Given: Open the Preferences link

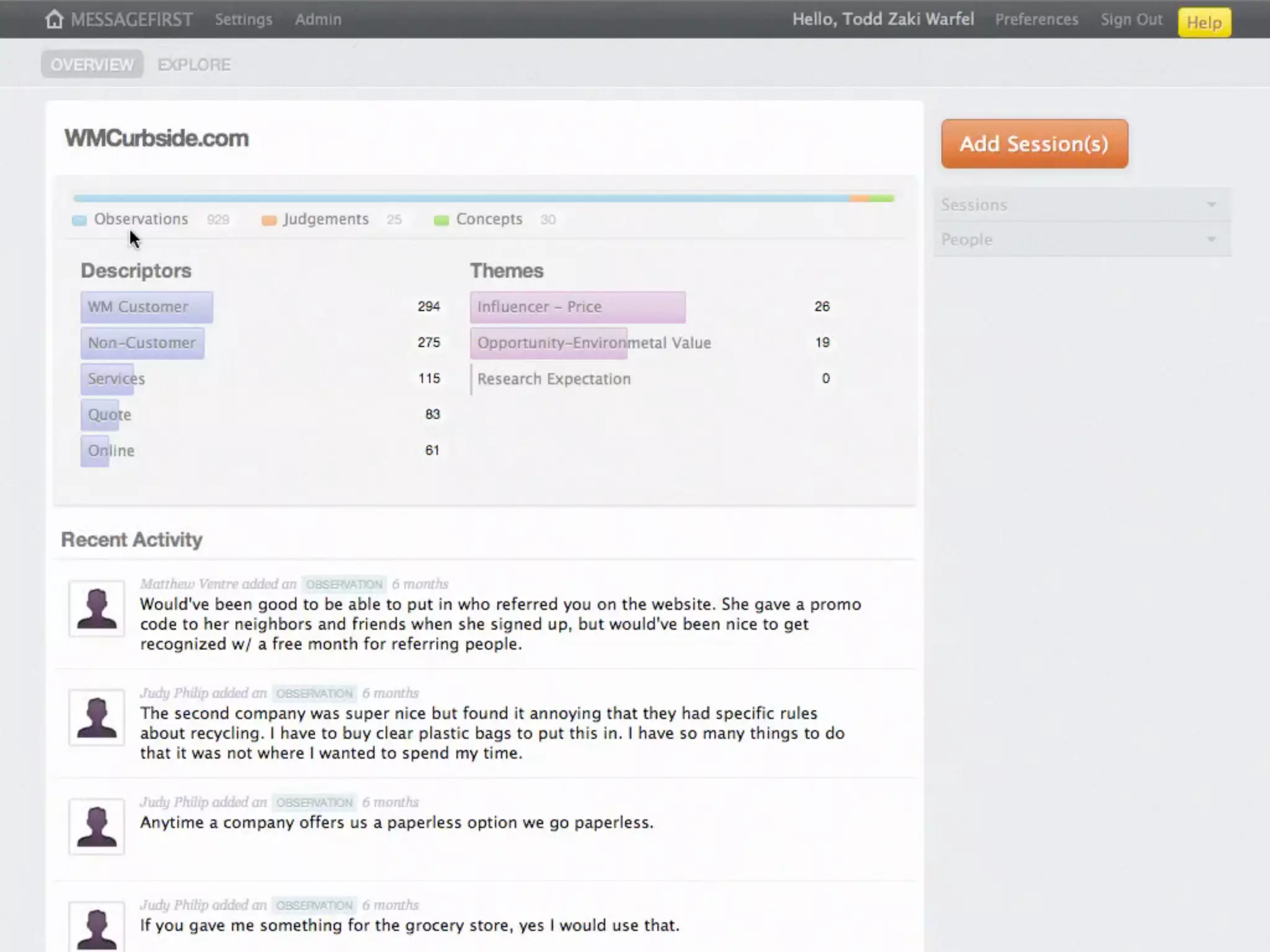Looking at the screenshot, I should tap(1036, 19).
